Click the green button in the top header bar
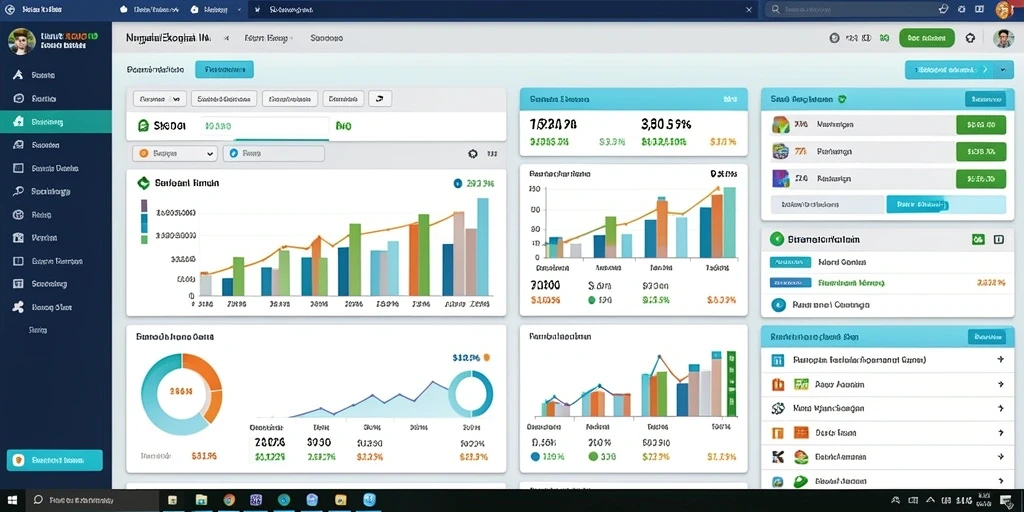 pos(927,38)
